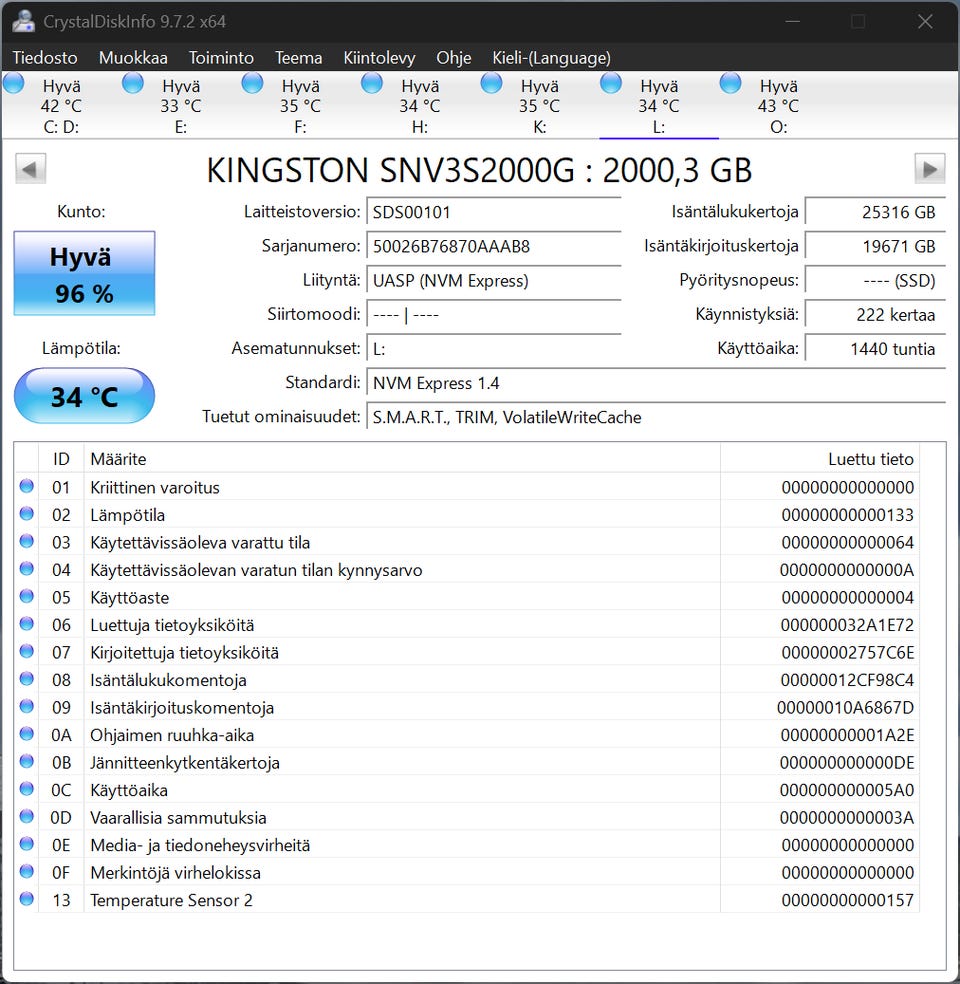This screenshot has width=960, height=984.
Task: Open the Muokkaa menu
Action: point(133,58)
